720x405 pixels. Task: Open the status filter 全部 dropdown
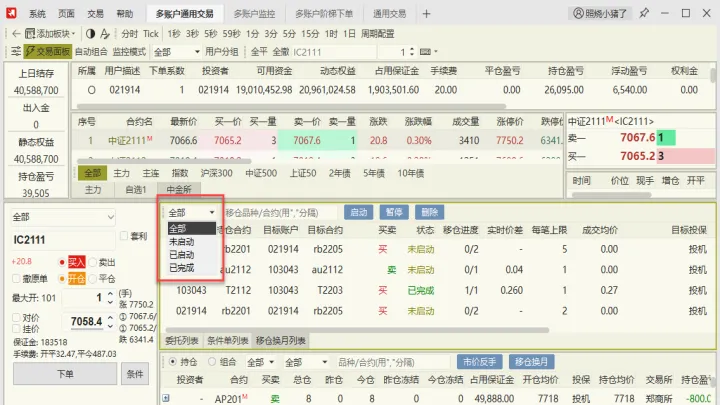pyautogui.click(x=191, y=213)
